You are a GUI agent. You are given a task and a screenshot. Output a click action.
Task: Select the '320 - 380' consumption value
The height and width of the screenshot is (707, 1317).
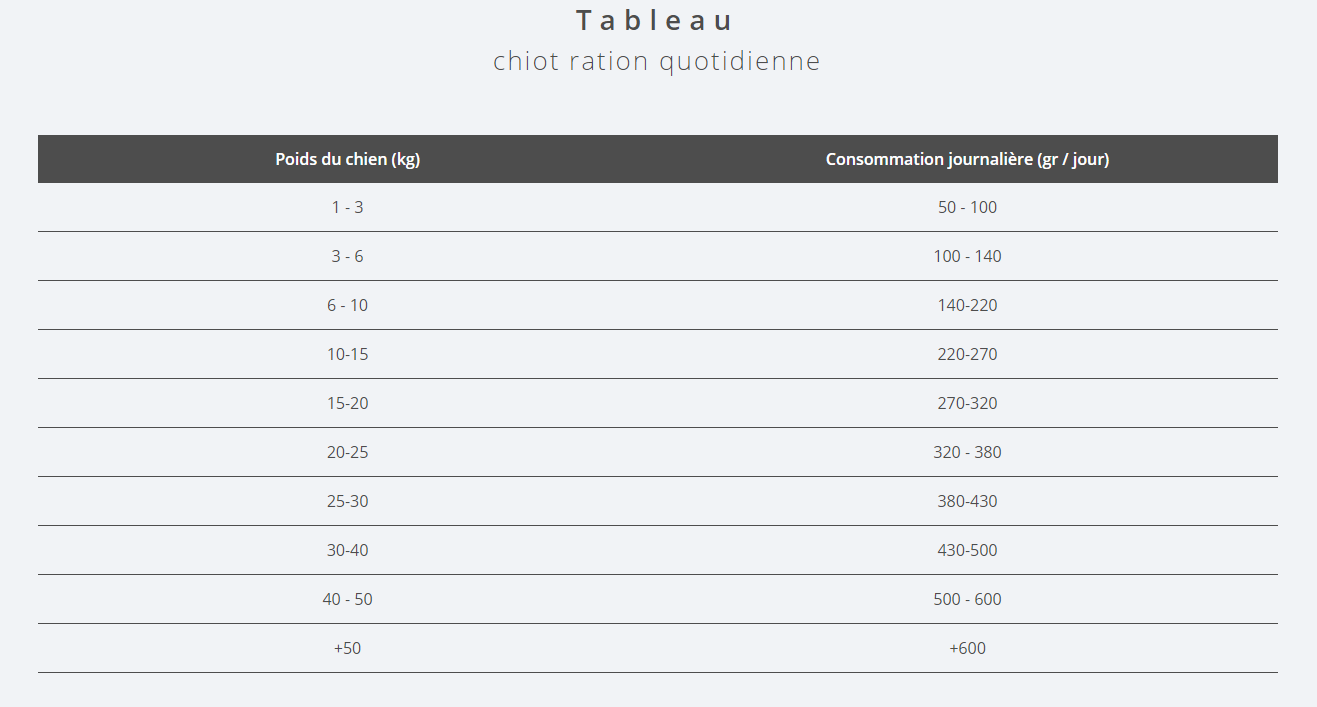(968, 452)
